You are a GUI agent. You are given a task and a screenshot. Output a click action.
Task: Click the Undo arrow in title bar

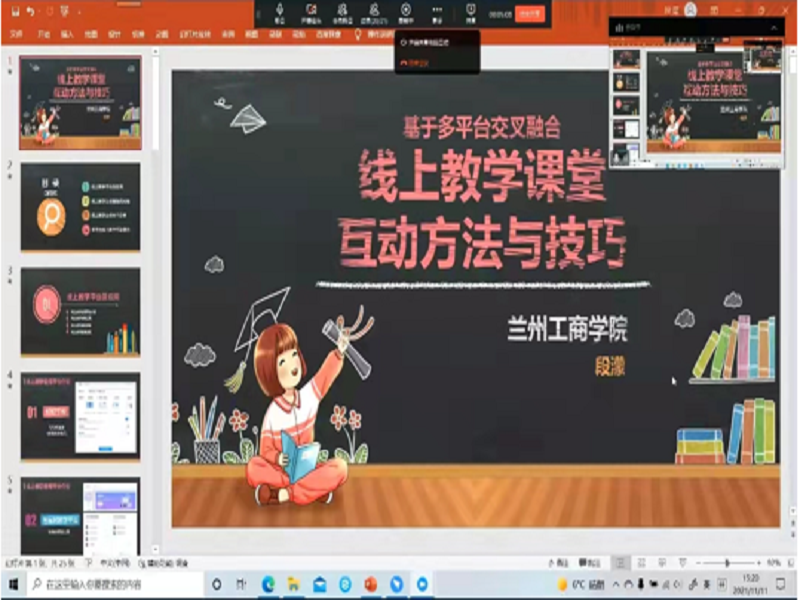pos(31,11)
